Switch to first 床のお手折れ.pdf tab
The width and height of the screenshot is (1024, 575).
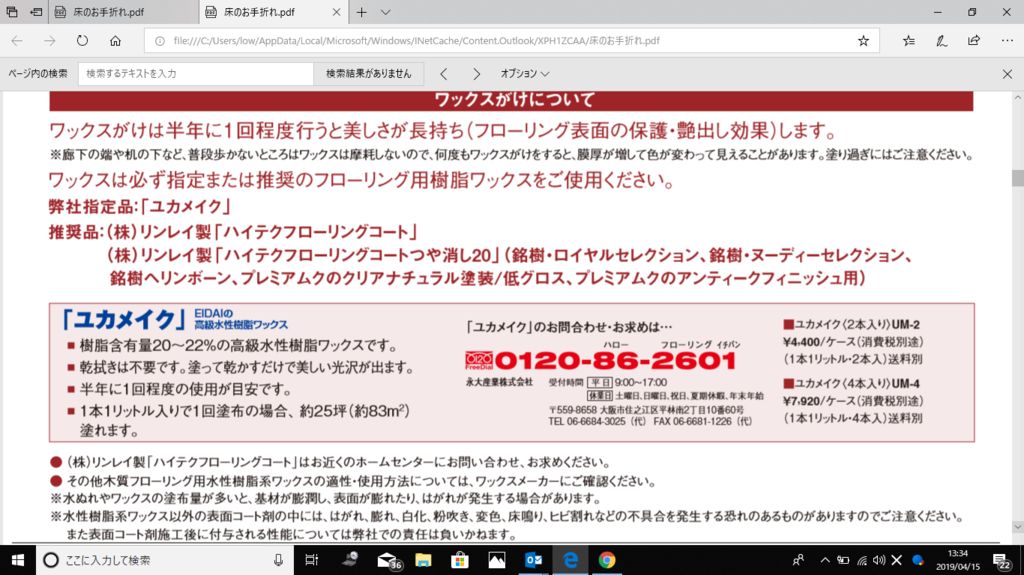124,12
